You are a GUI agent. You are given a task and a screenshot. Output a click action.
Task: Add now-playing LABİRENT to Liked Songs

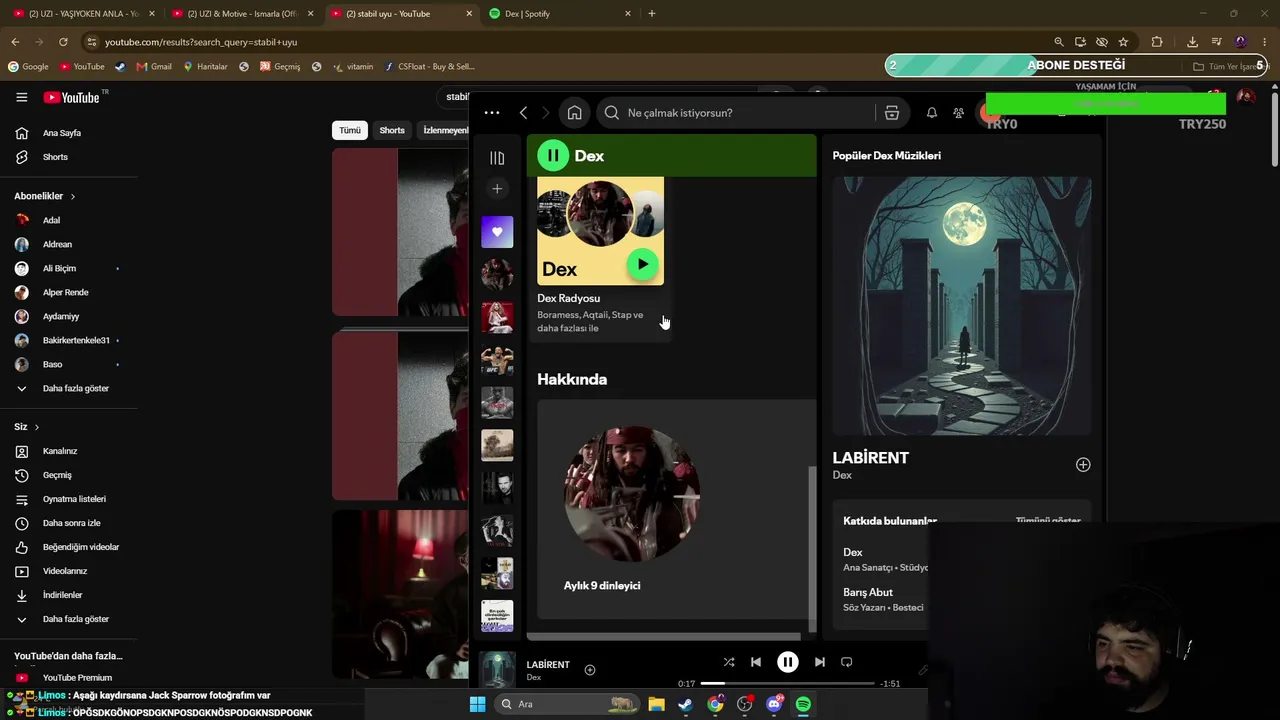tap(590, 670)
